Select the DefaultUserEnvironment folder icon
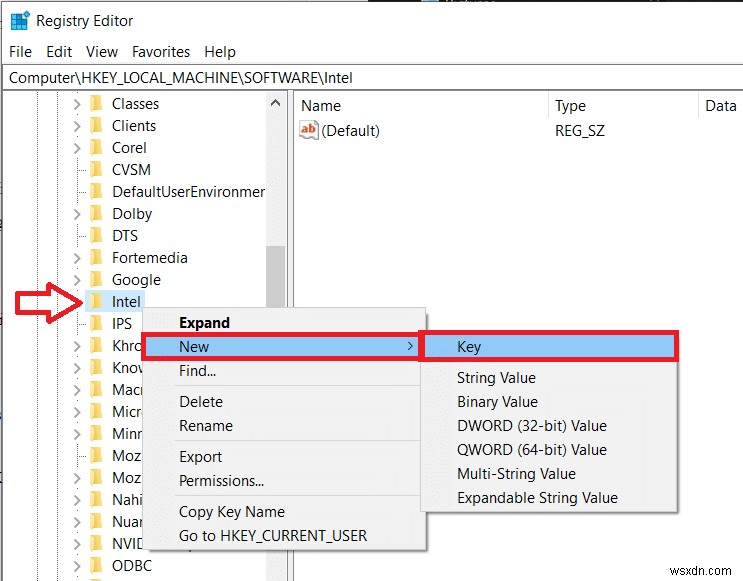The image size is (743, 581). (96, 191)
